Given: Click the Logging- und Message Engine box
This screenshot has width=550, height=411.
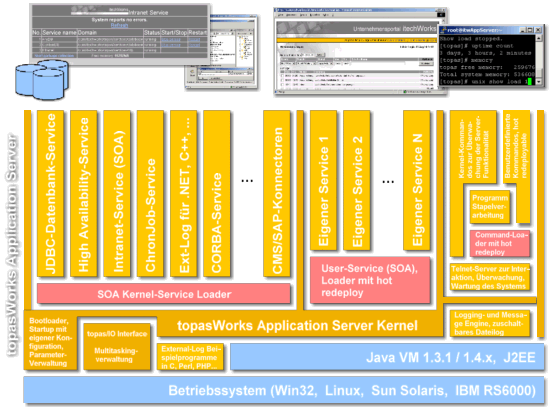Looking at the screenshot, I should (490, 324).
